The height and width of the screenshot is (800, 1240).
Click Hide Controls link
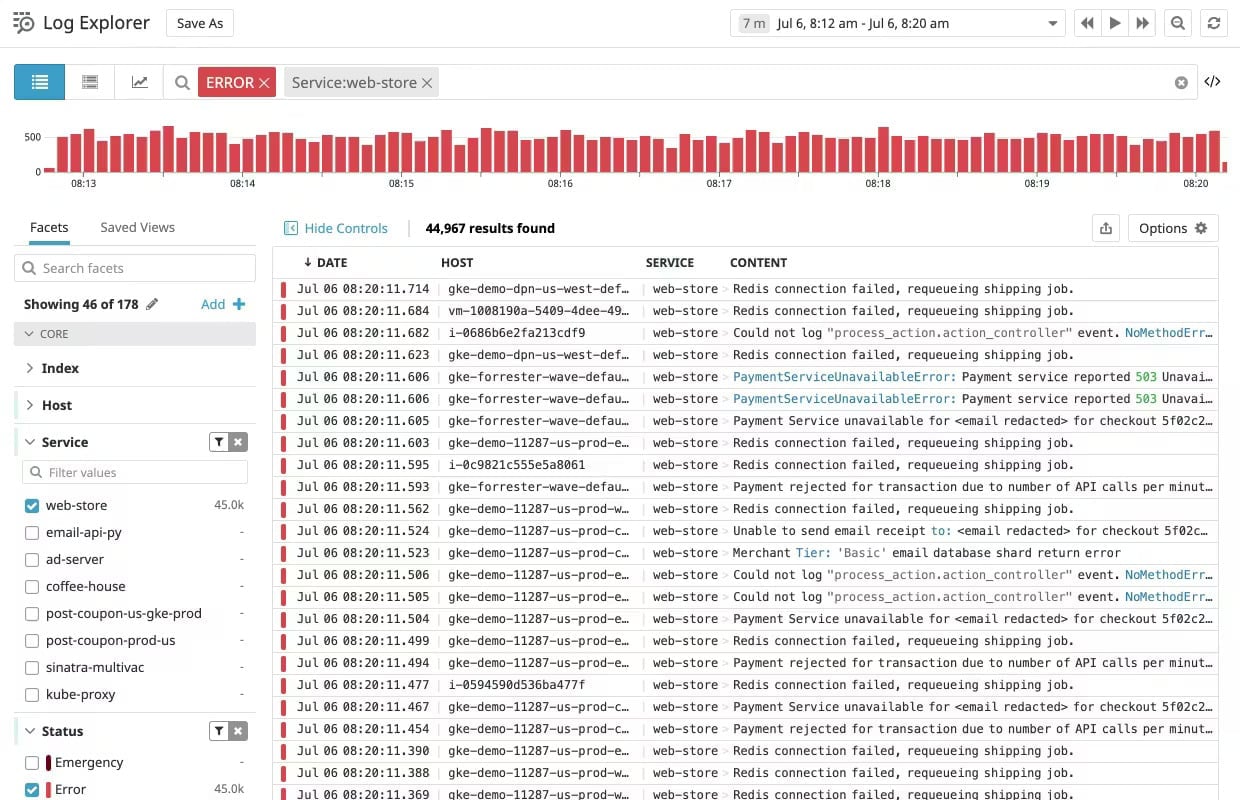coord(336,228)
